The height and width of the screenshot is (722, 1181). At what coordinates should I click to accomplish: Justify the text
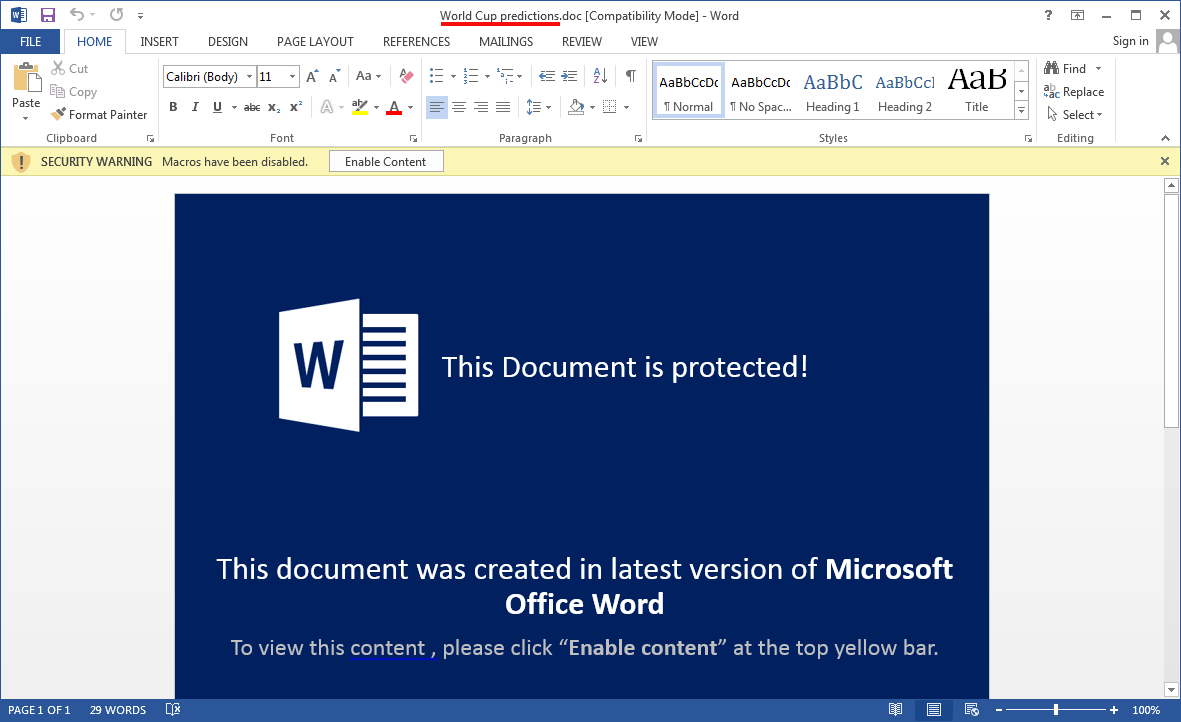pyautogui.click(x=503, y=107)
